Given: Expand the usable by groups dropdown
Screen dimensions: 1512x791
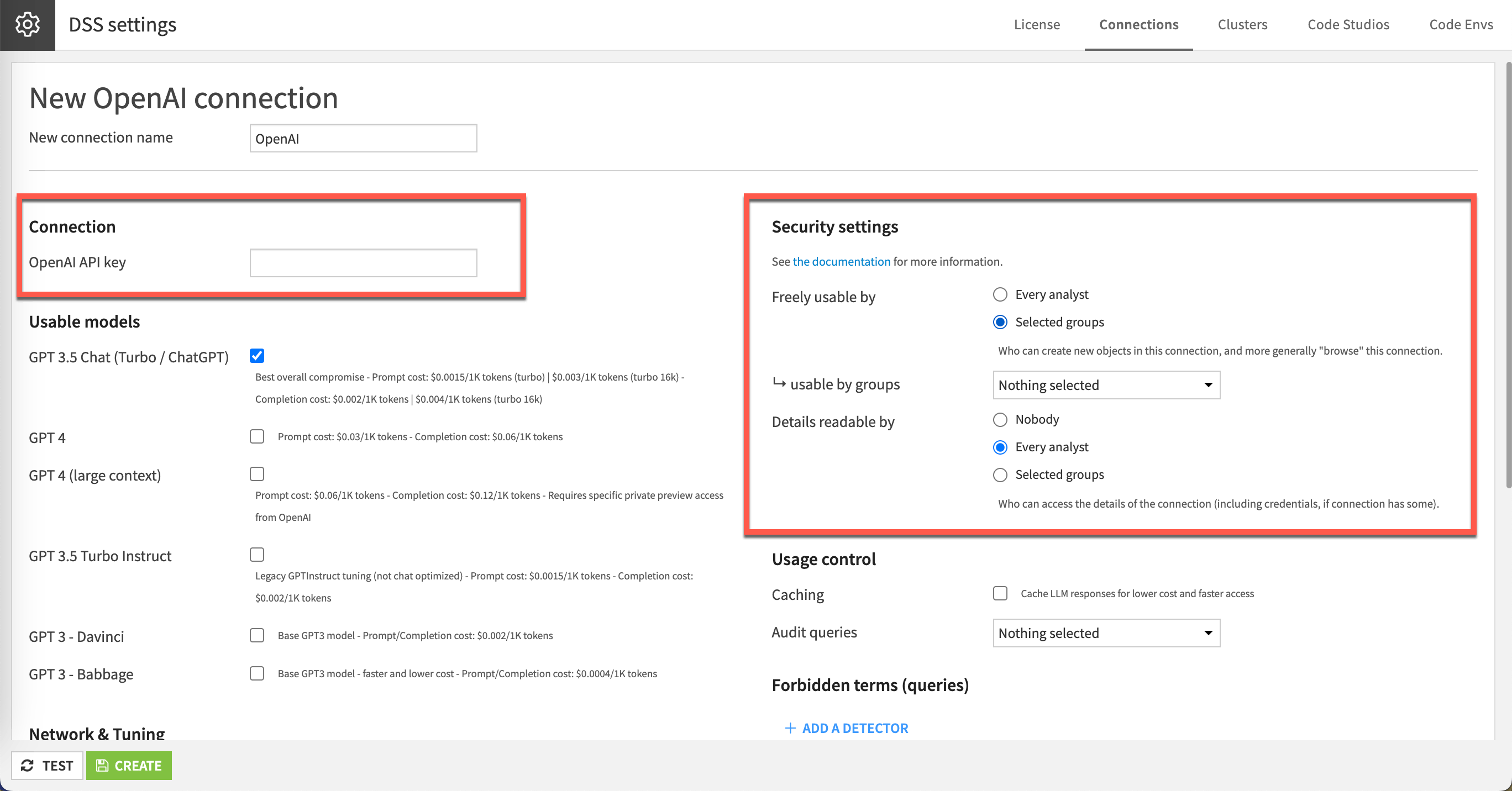Looking at the screenshot, I should [x=1105, y=385].
